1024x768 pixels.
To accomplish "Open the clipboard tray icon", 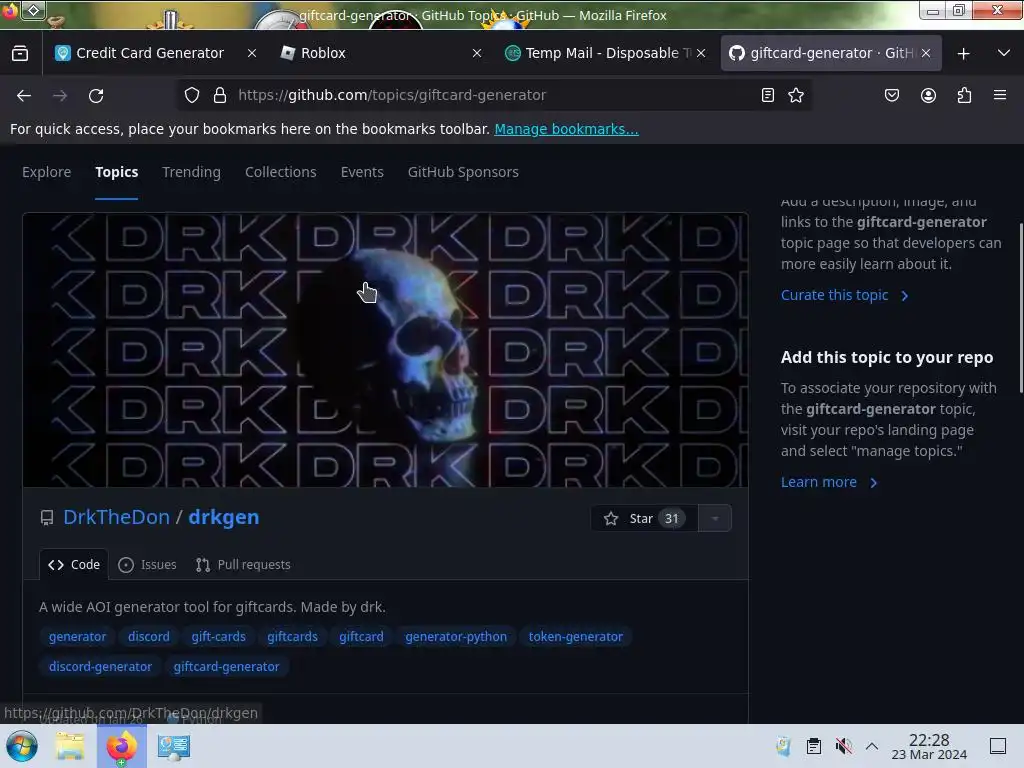I will pyautogui.click(x=814, y=746).
